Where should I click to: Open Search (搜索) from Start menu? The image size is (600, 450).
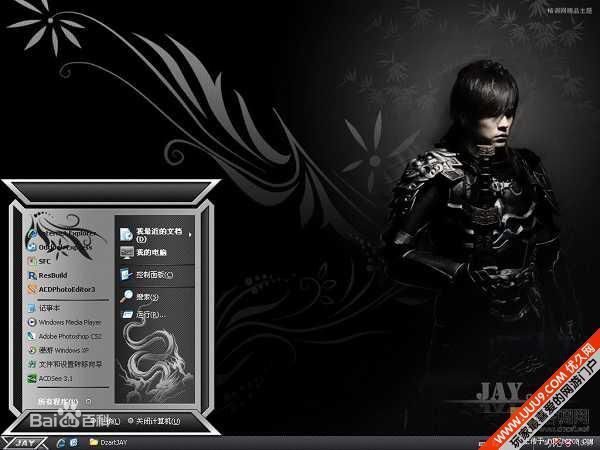pos(139,297)
